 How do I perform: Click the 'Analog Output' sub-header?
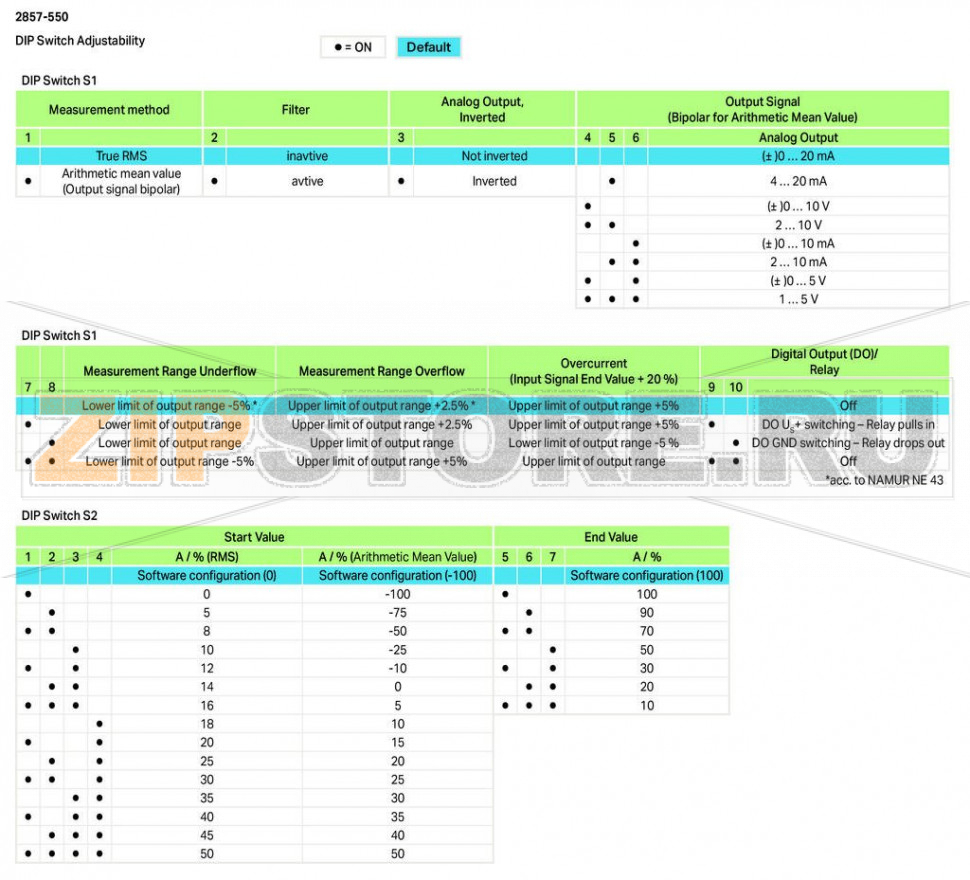(798, 137)
